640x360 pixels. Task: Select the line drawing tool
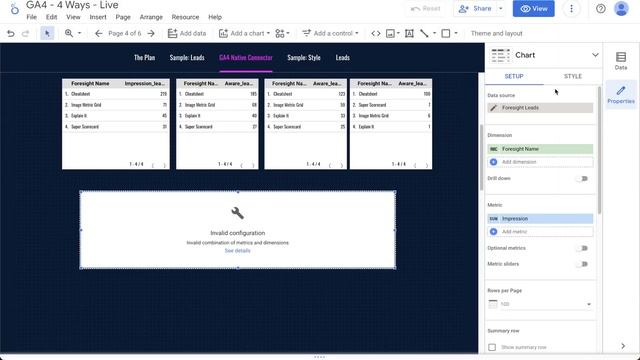[424, 33]
